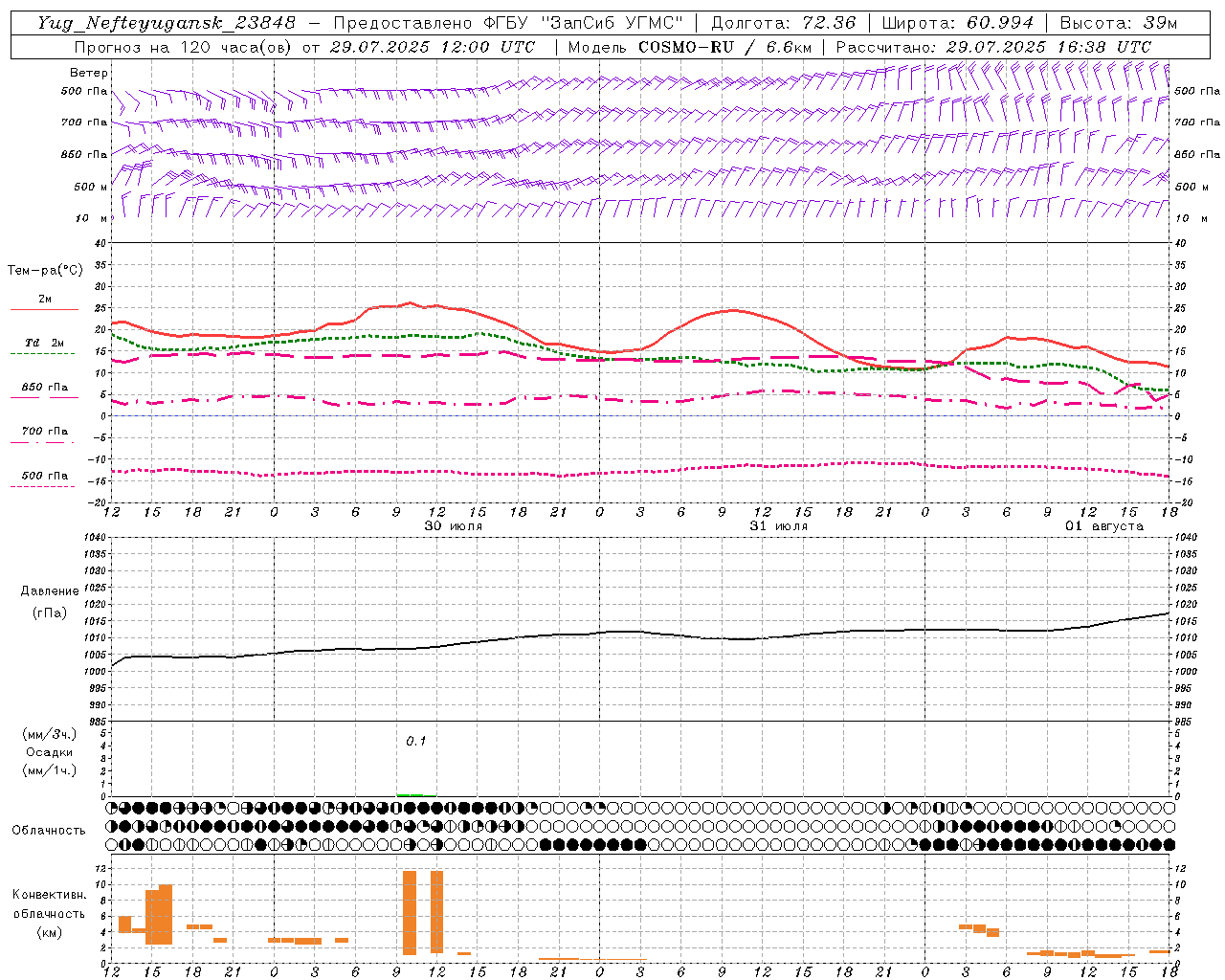The height and width of the screenshot is (980, 1225).
Task: Click the forecast start 29.07.2025 12:00 UTC
Action: [432, 47]
